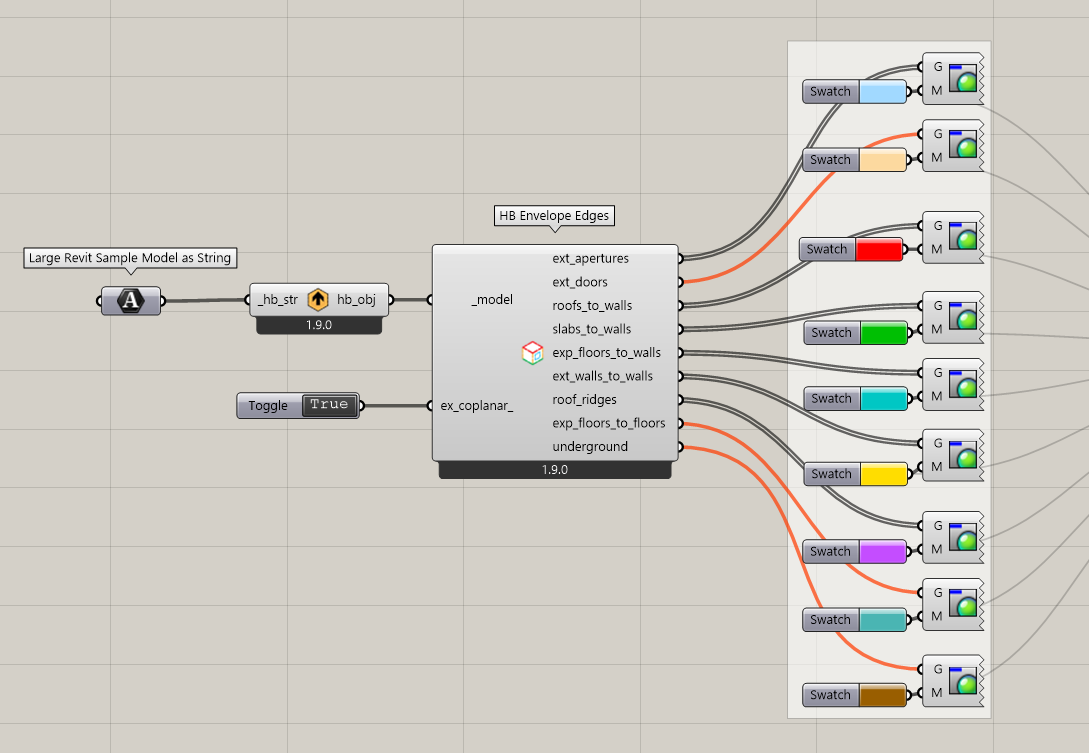Image resolution: width=1089 pixels, height=753 pixels.
Task: Click the preview sphere beside yellow swatch
Action: [x=966, y=456]
